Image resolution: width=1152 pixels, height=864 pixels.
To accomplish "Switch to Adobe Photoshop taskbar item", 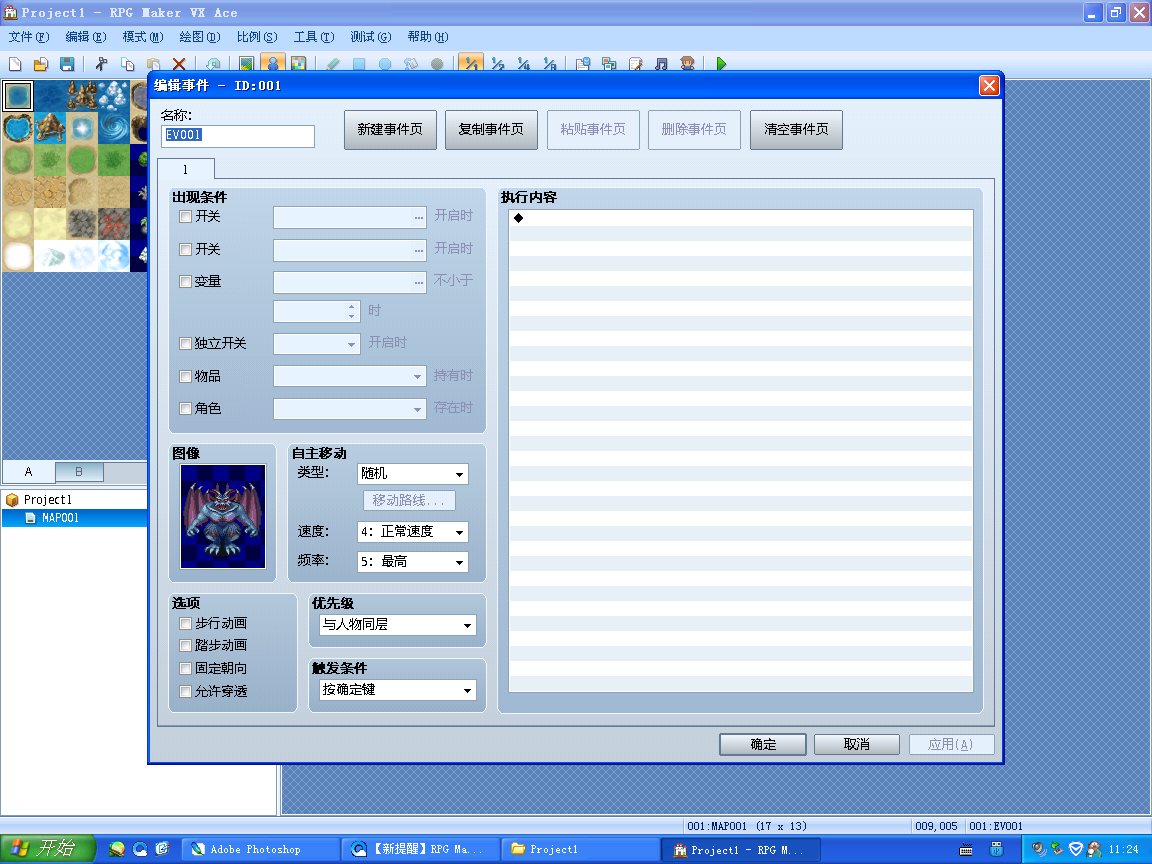I will pos(260,849).
